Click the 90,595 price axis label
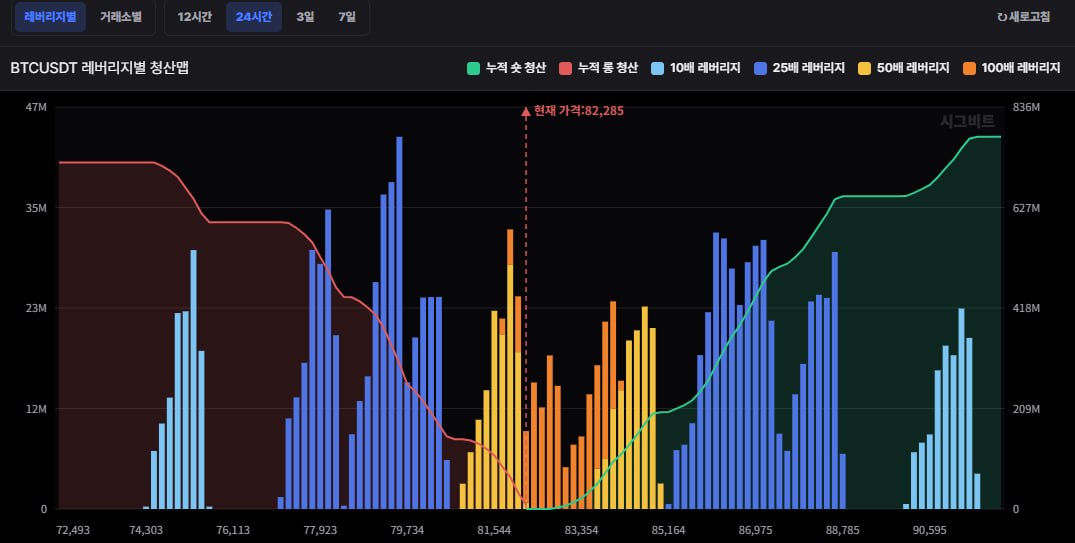Screen dimensions: 1075x543 click(930, 530)
